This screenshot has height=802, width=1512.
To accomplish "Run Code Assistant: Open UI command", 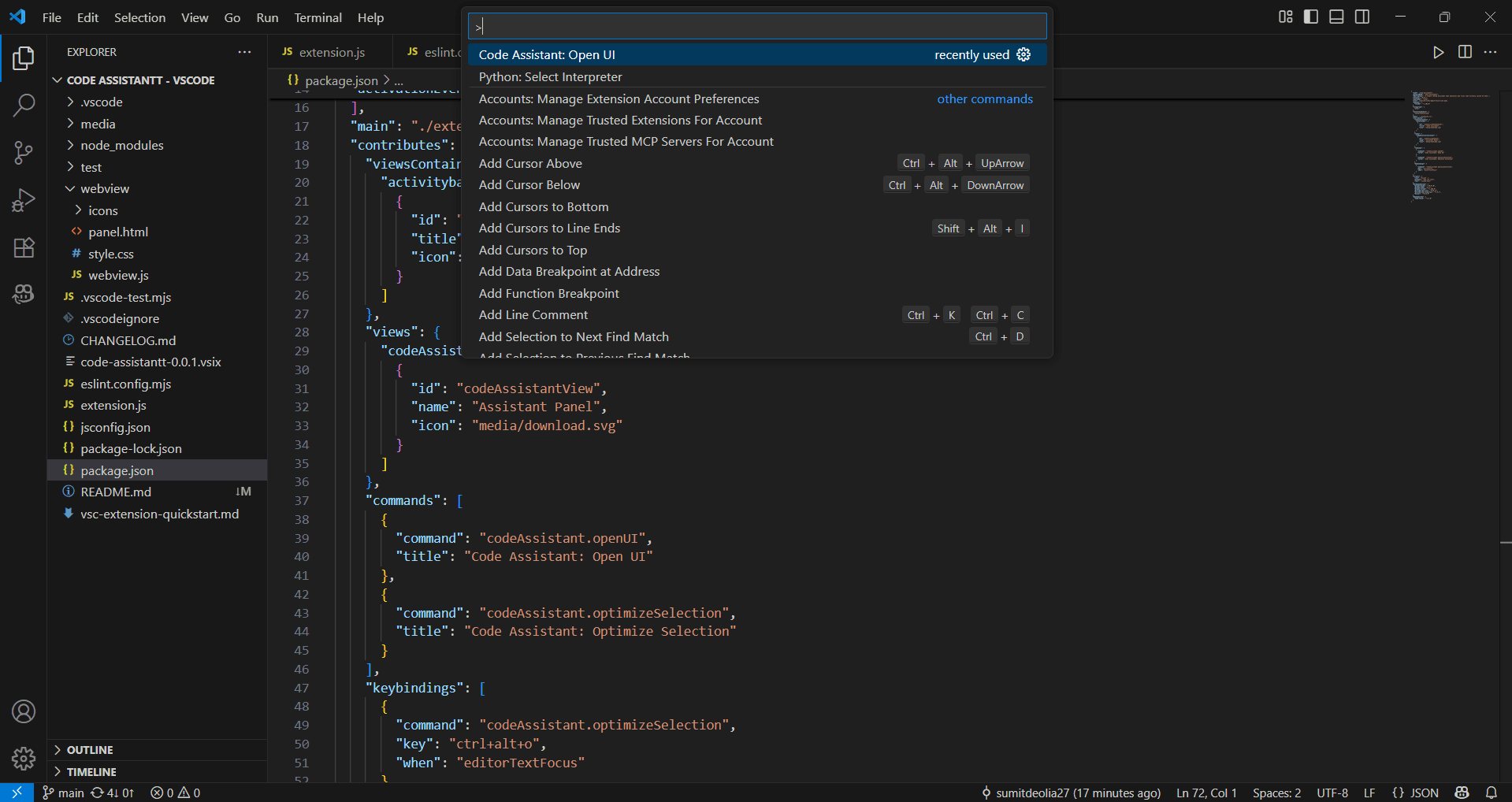I will pos(757,54).
